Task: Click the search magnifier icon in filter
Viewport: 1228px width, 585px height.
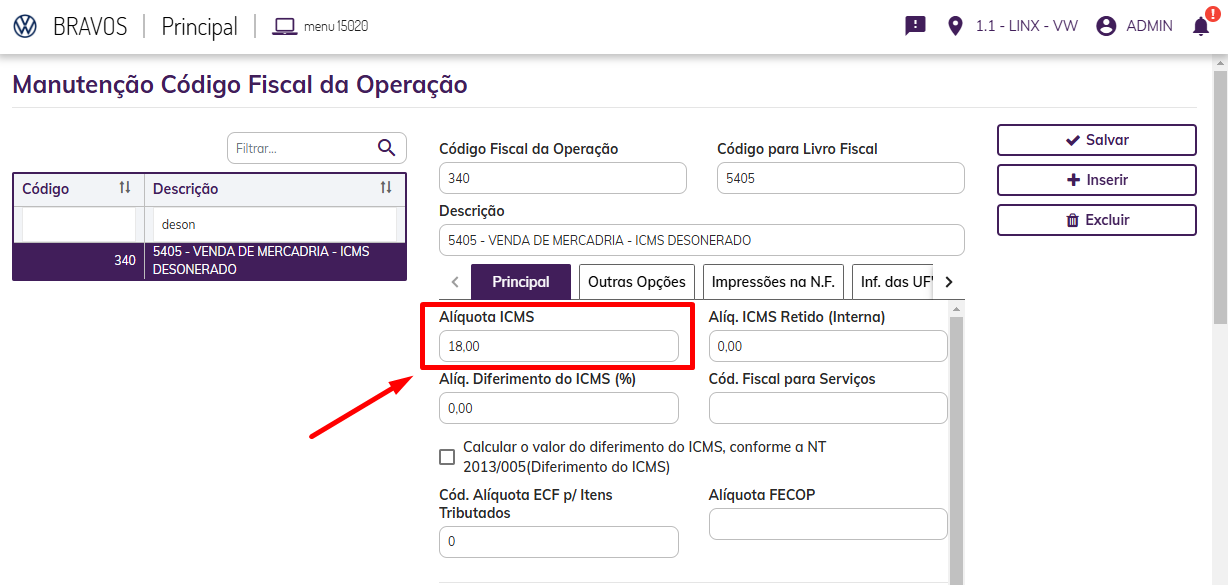Action: point(387,148)
